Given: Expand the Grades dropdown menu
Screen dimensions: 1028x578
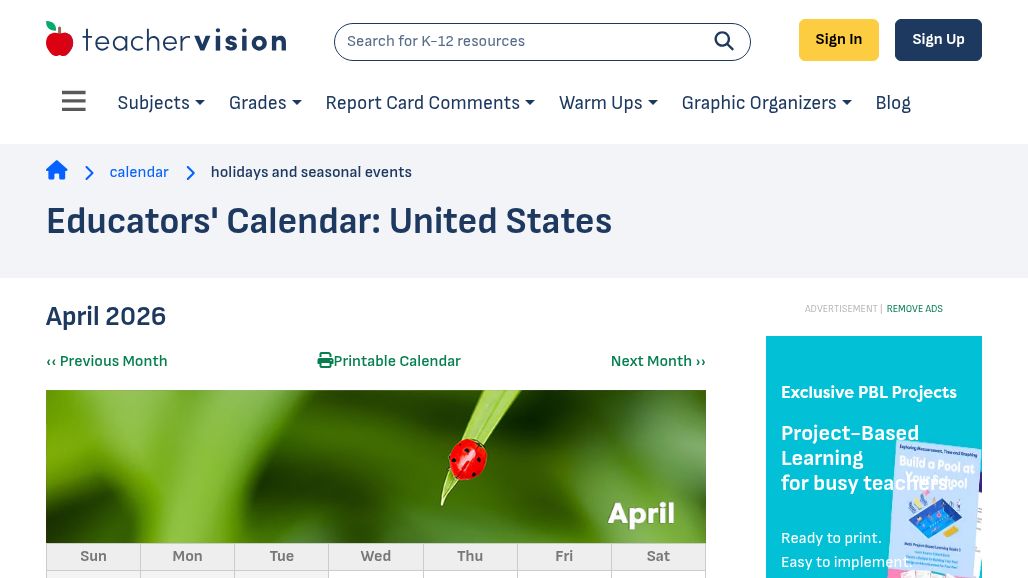Looking at the screenshot, I should pyautogui.click(x=265, y=103).
